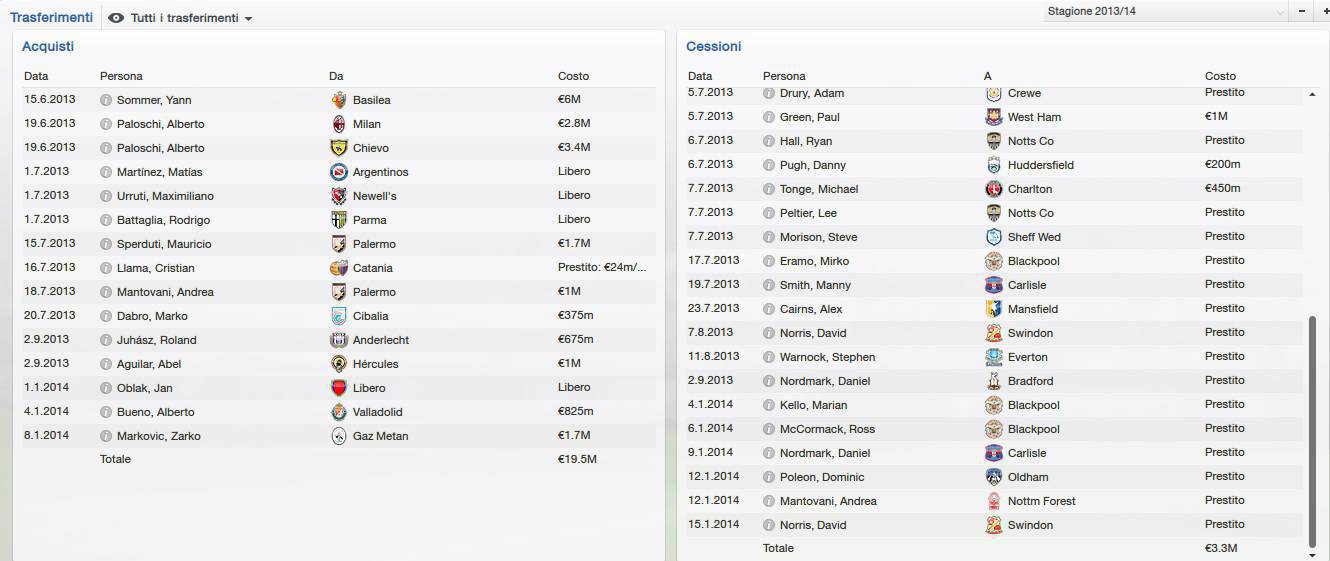Click the Basilea club badge icon
The height and width of the screenshot is (561, 1330).
(x=339, y=100)
